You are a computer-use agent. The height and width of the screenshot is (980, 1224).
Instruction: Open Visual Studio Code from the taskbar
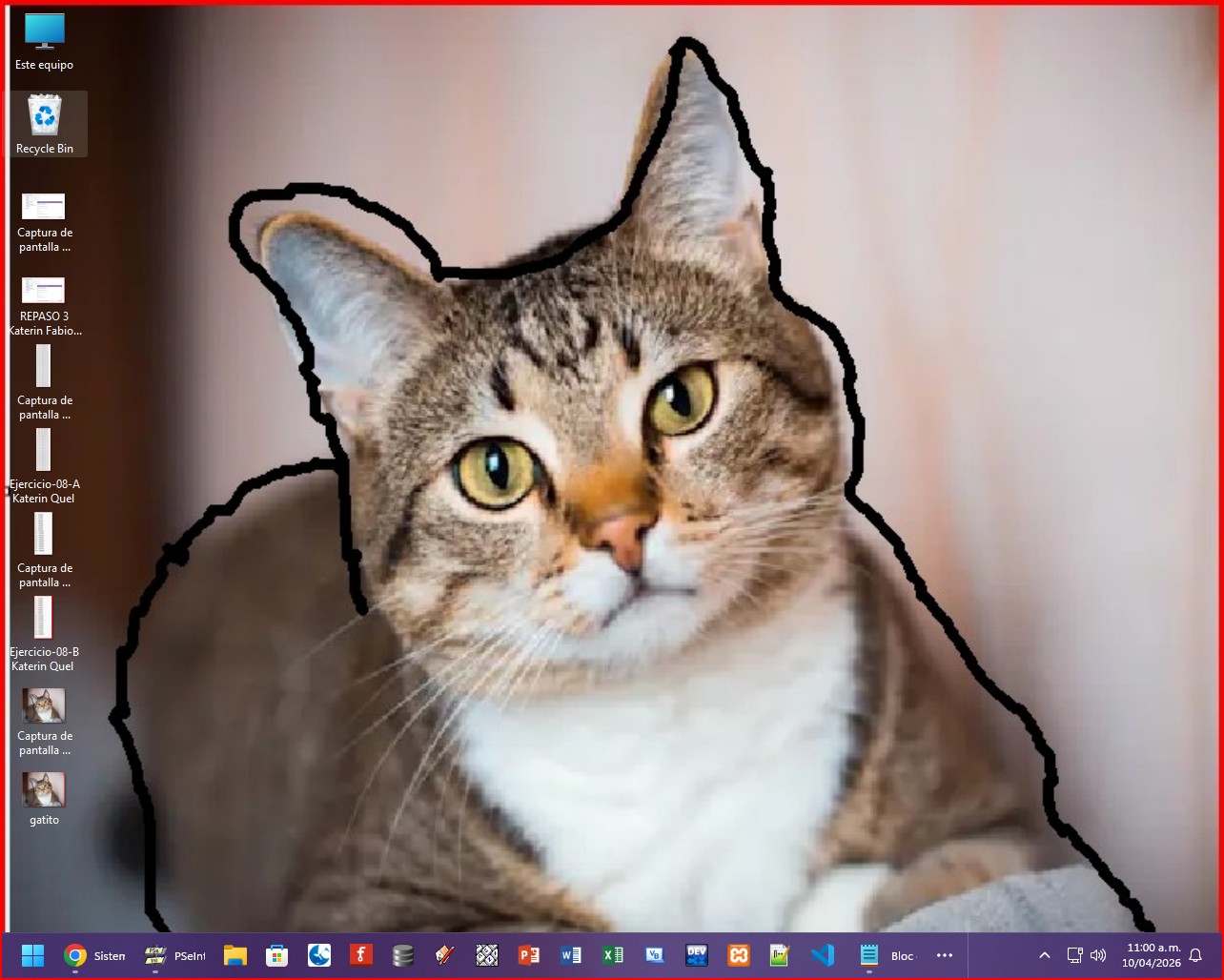pos(823,955)
